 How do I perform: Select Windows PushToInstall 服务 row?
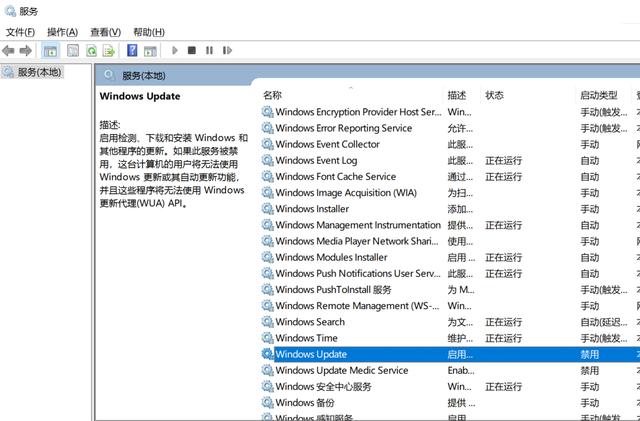451,290
